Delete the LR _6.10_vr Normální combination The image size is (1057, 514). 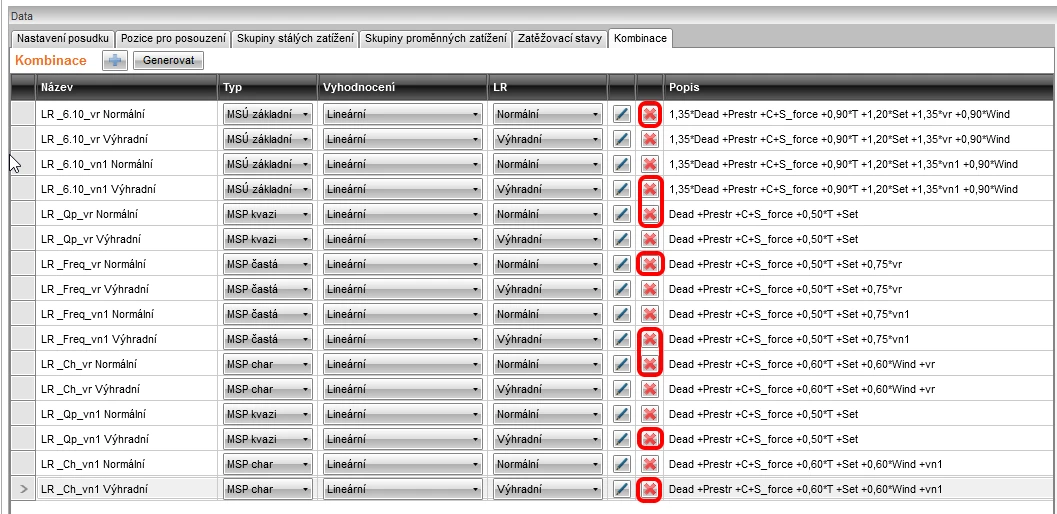click(650, 115)
